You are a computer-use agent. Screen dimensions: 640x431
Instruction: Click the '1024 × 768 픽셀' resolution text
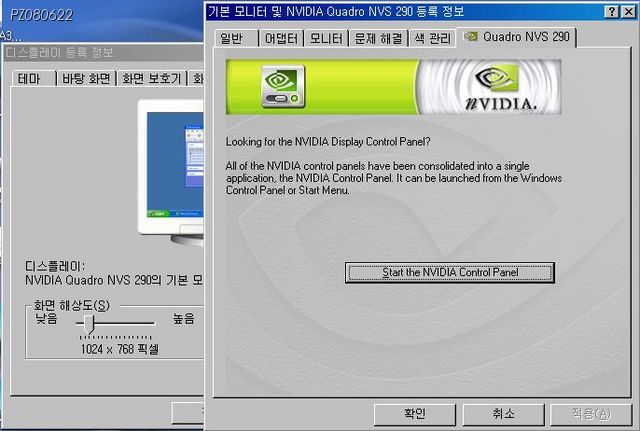tap(120, 349)
